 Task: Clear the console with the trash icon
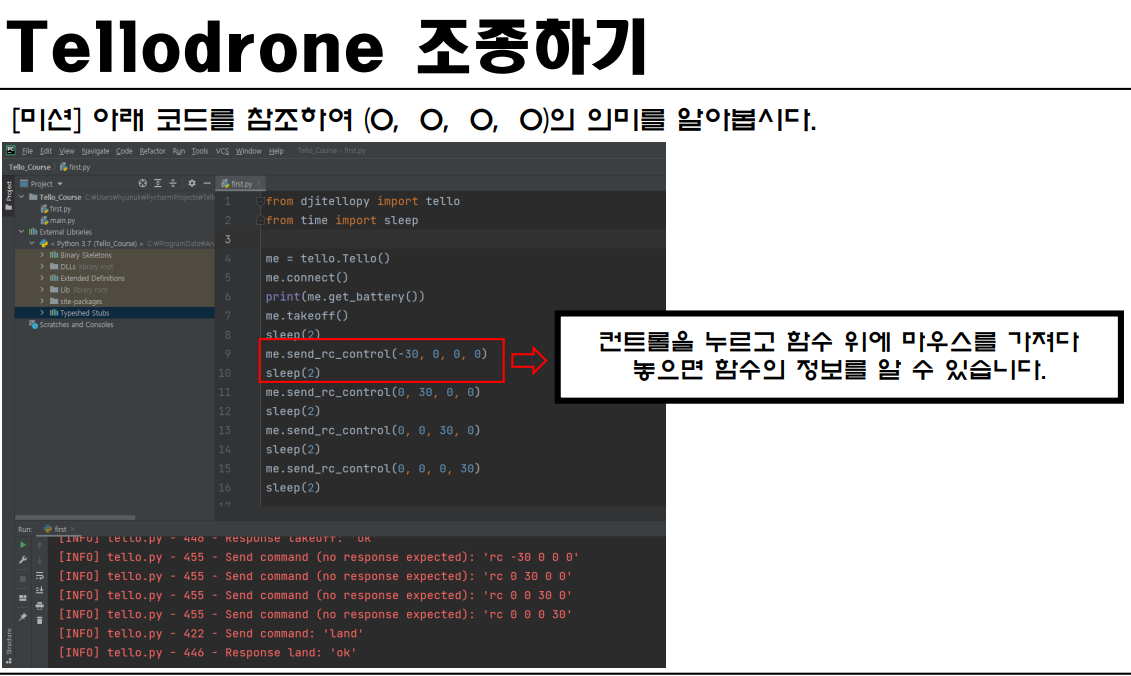tap(40, 620)
